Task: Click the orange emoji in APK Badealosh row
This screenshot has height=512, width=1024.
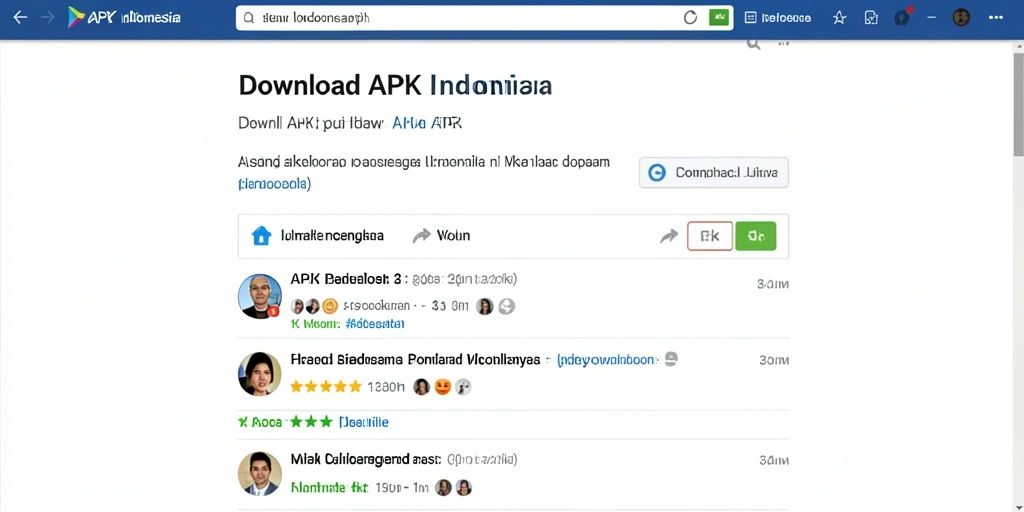Action: point(330,306)
